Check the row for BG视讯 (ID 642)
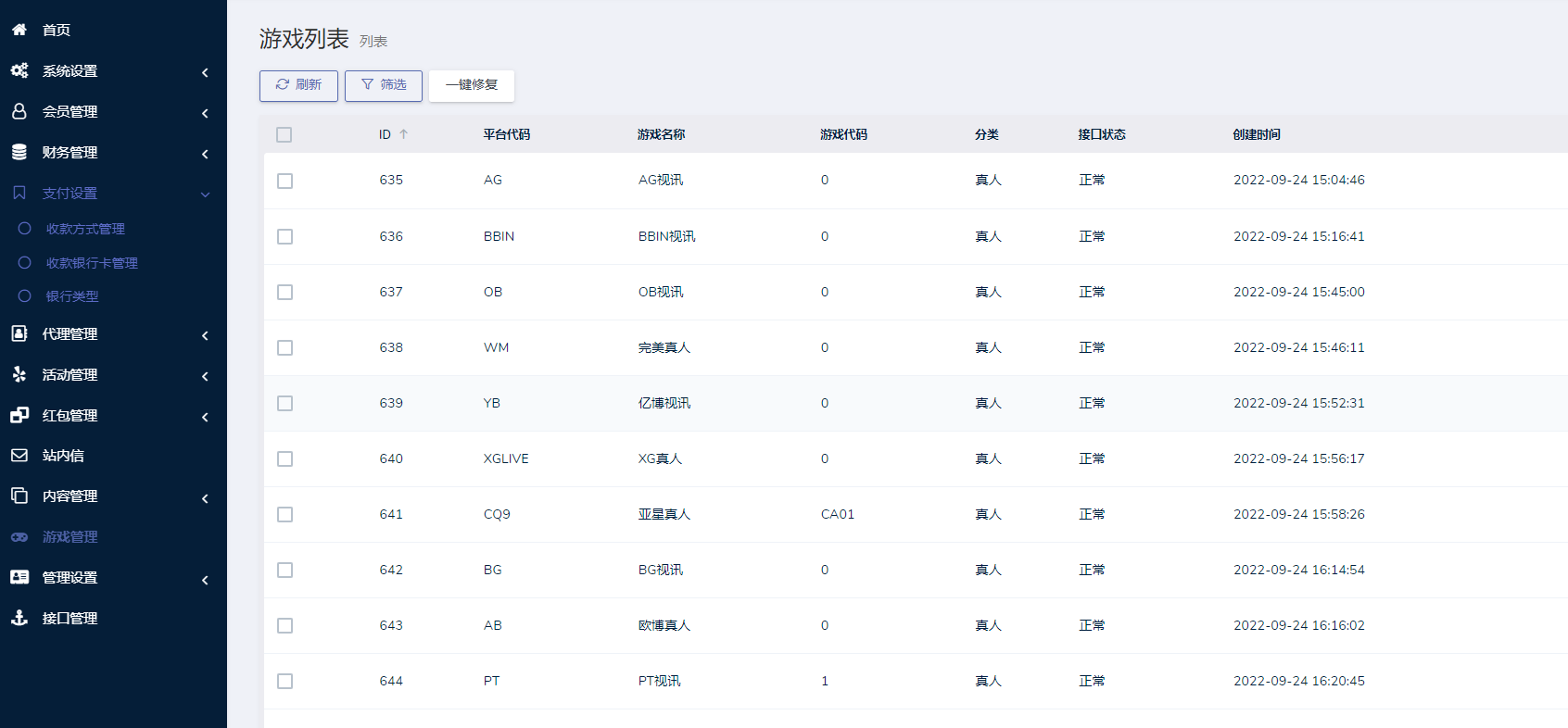 [x=285, y=570]
